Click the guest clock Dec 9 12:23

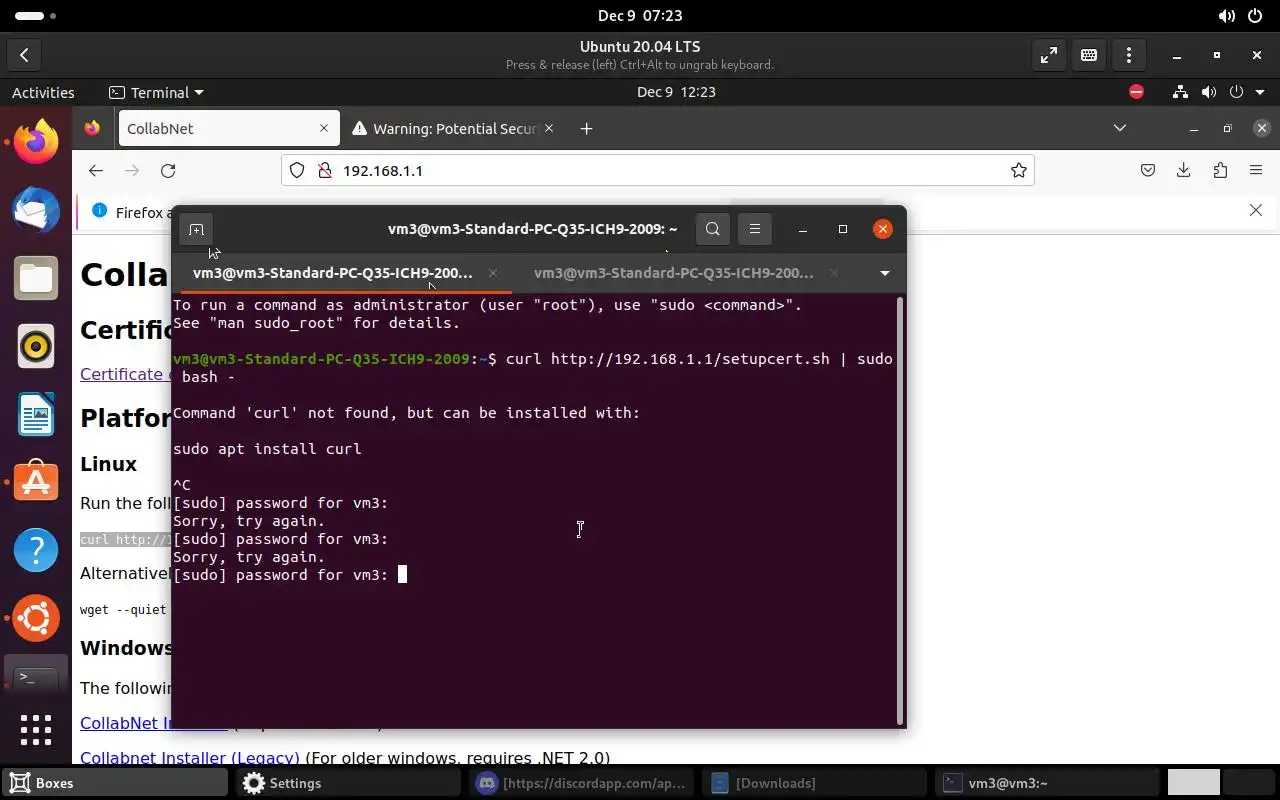pyautogui.click(x=676, y=92)
